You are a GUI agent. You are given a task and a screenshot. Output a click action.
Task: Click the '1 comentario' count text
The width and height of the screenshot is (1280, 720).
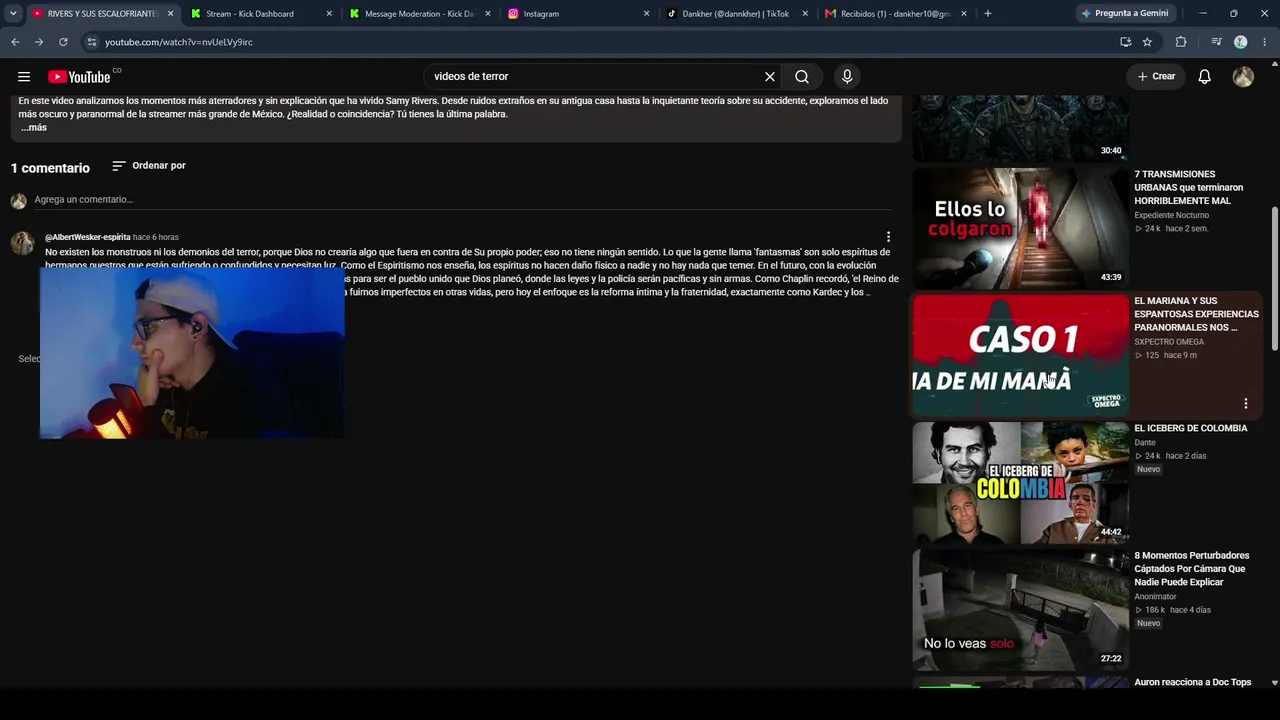[50, 168]
